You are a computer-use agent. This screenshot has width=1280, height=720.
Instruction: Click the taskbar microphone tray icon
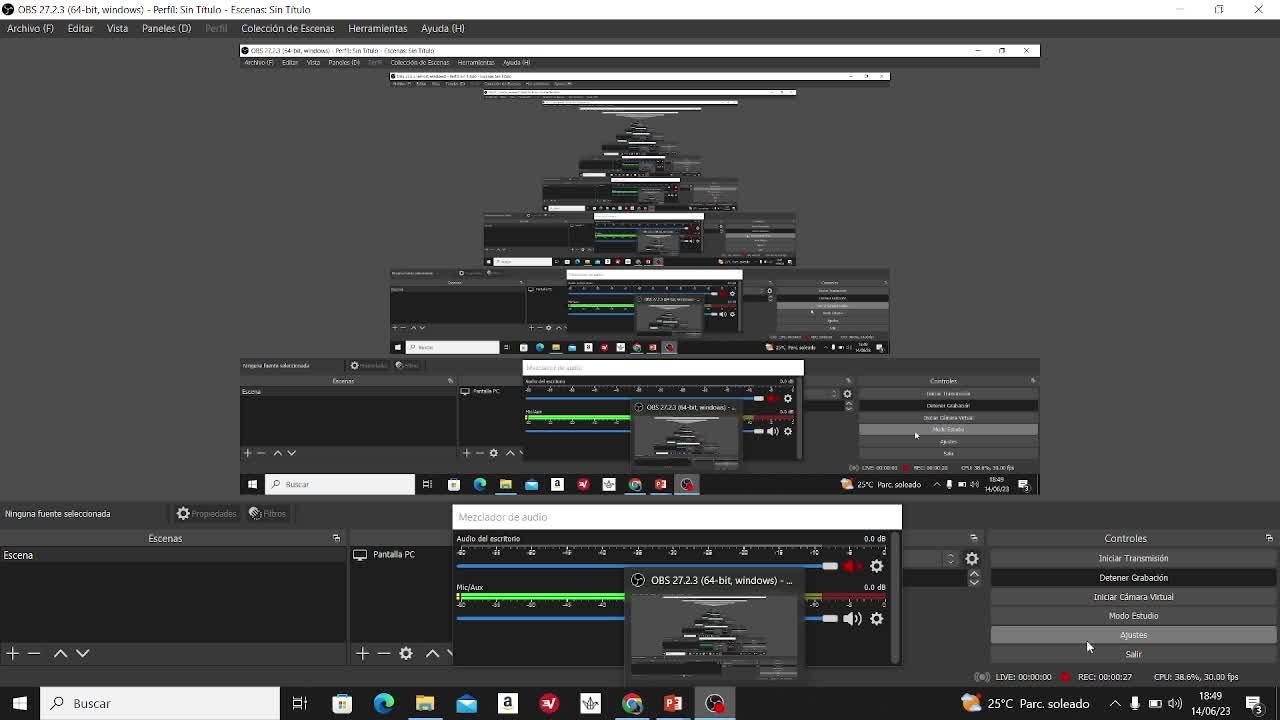(1135, 703)
